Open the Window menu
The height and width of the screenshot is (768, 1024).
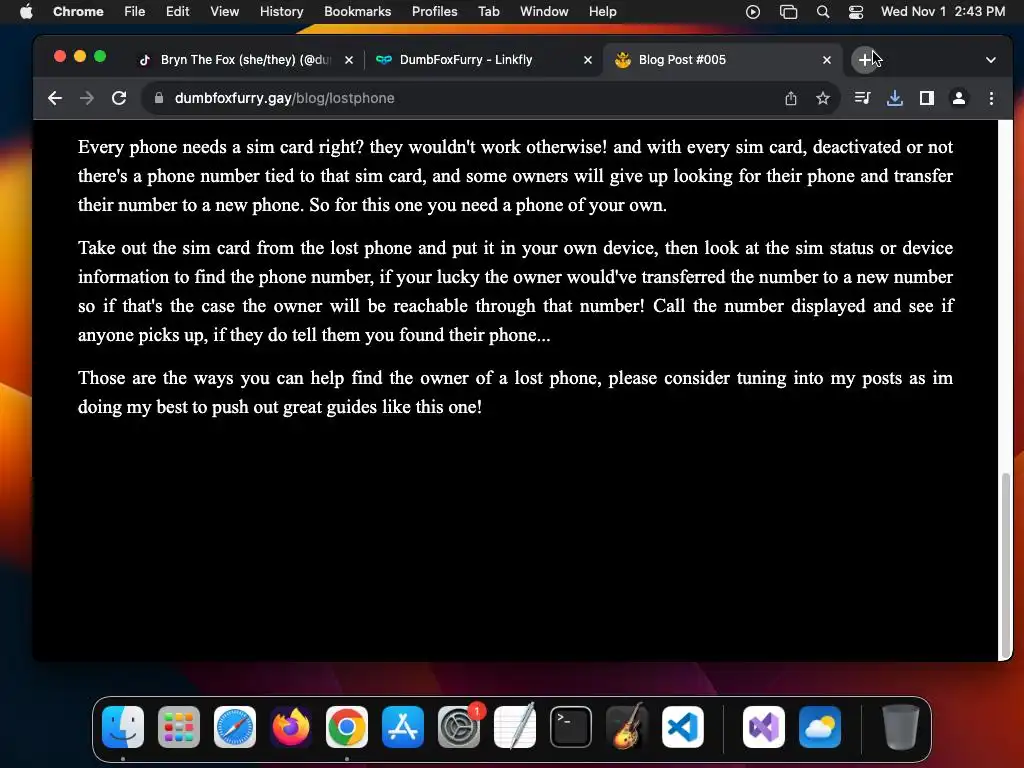coord(544,12)
